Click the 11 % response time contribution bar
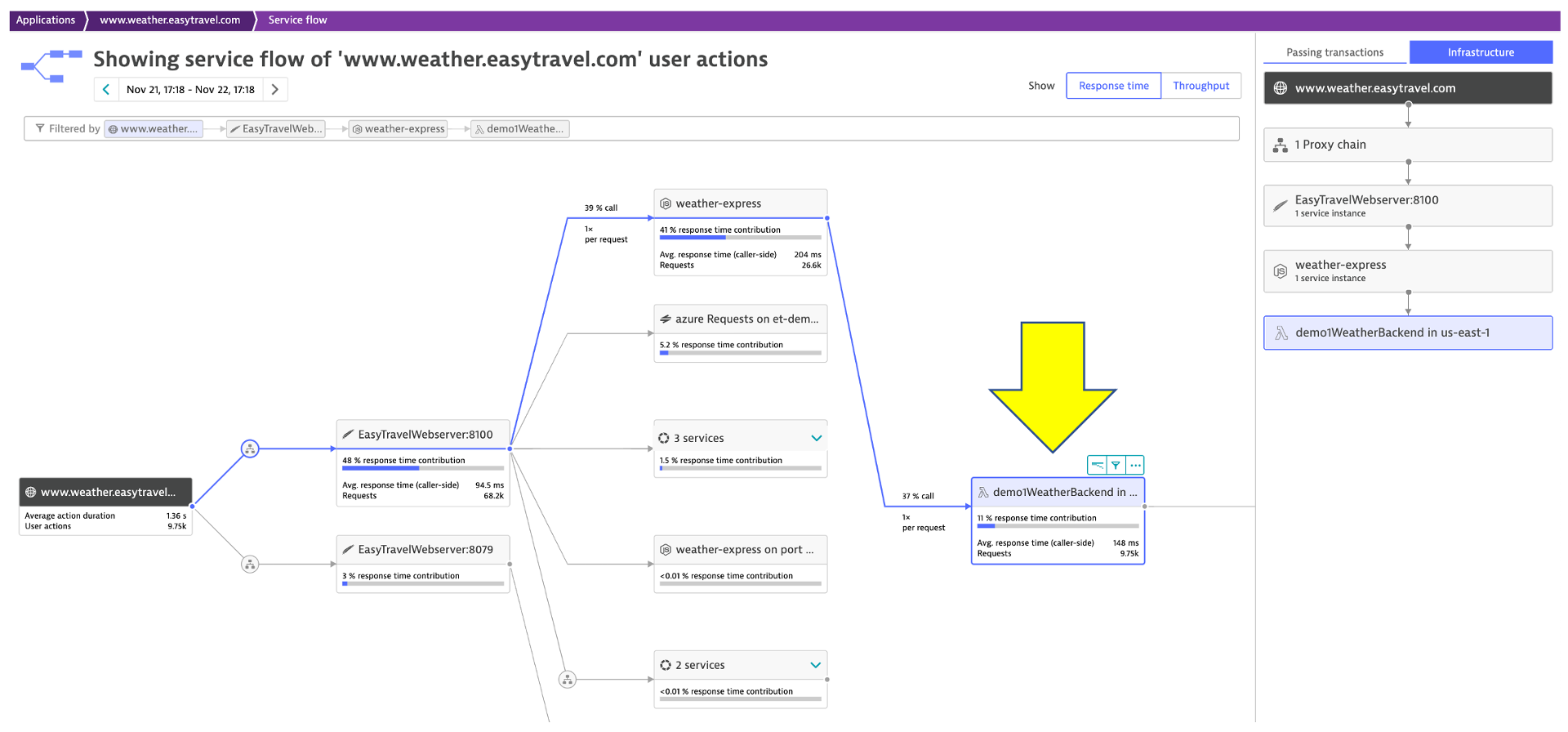This screenshot has height=732, width=1568. coord(1058,526)
